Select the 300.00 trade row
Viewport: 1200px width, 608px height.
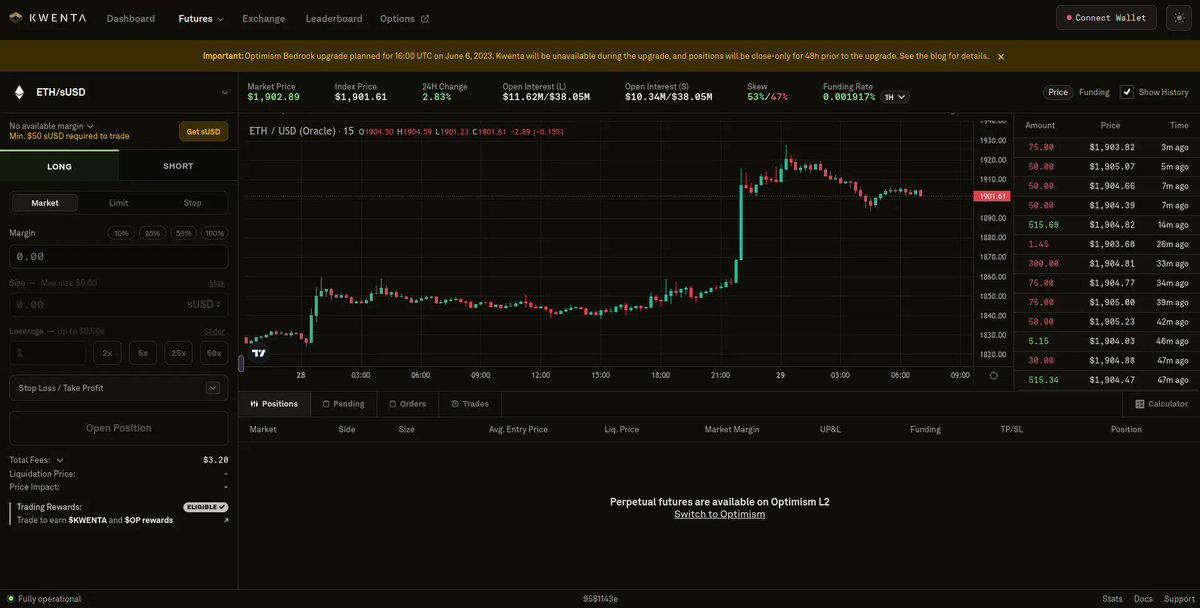[x=1107, y=263]
